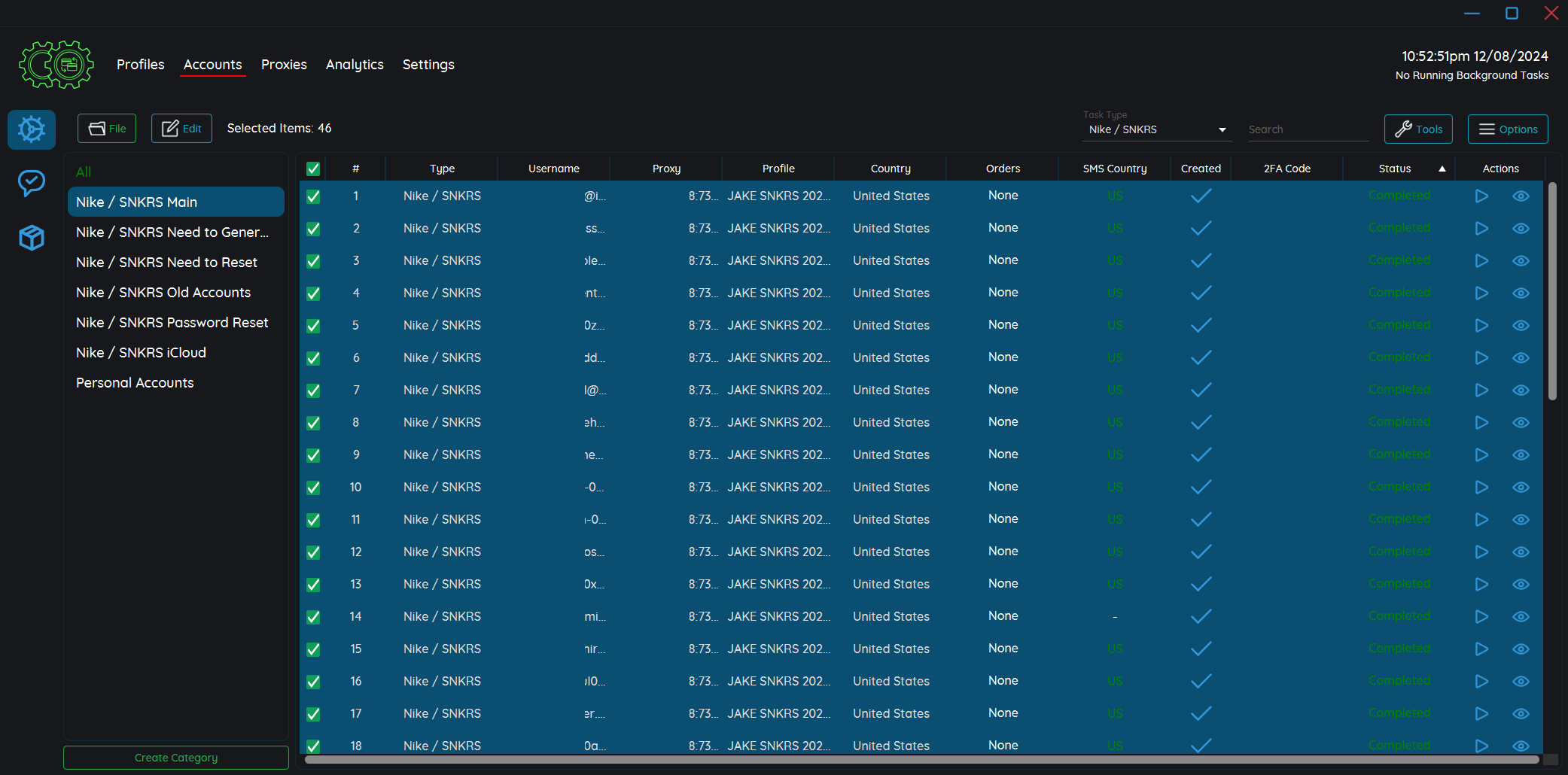This screenshot has height=775, width=1568.
Task: Sort by the Status column arrow
Action: pyautogui.click(x=1442, y=169)
